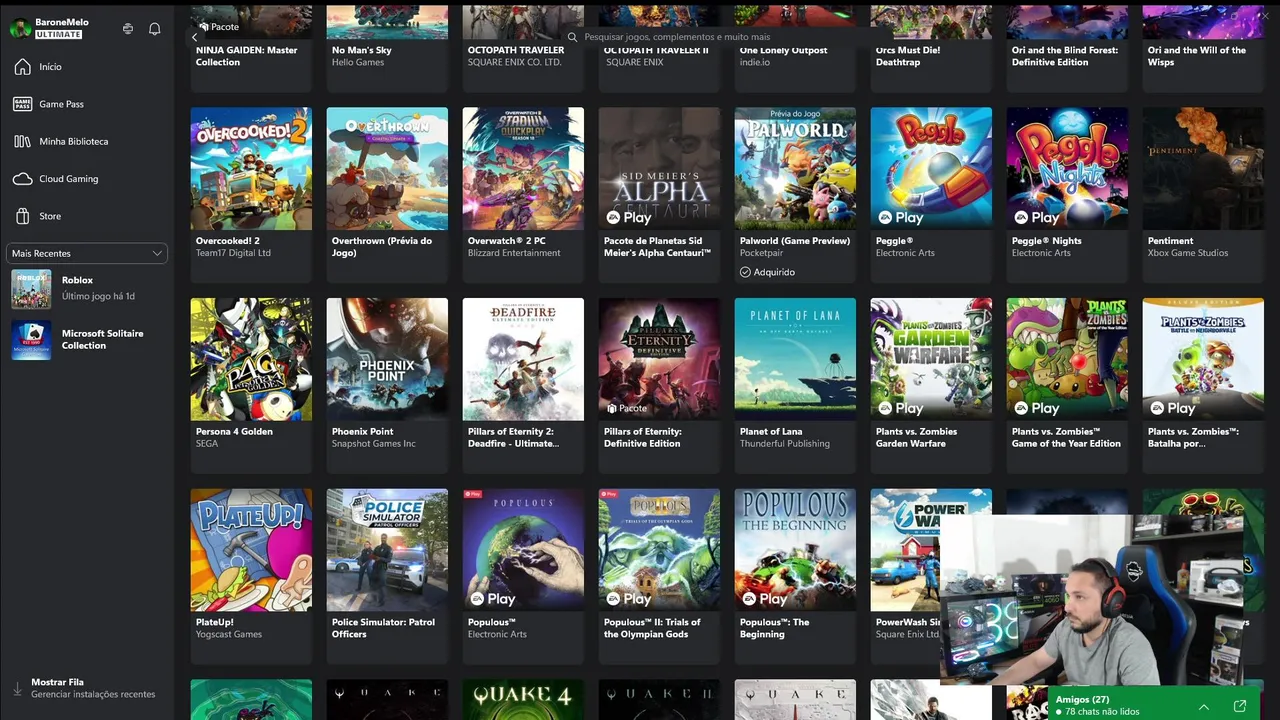Click the No Man's Sky title
Image resolution: width=1280 pixels, height=720 pixels.
click(362, 50)
